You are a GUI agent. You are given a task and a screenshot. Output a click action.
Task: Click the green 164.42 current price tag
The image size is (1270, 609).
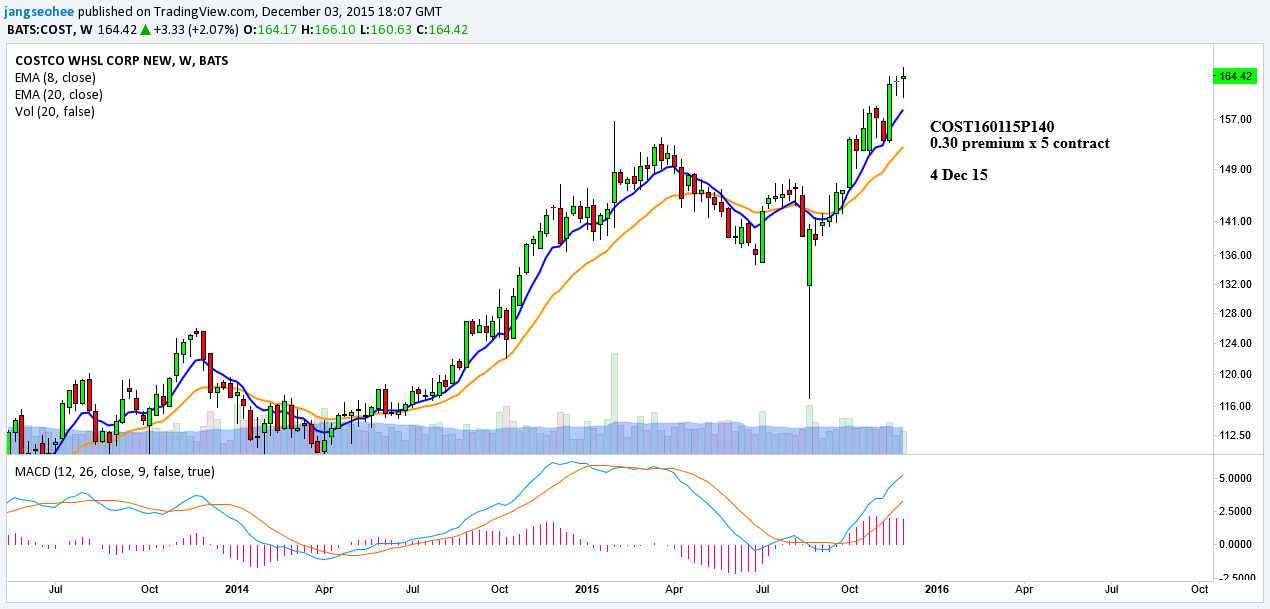click(1234, 76)
